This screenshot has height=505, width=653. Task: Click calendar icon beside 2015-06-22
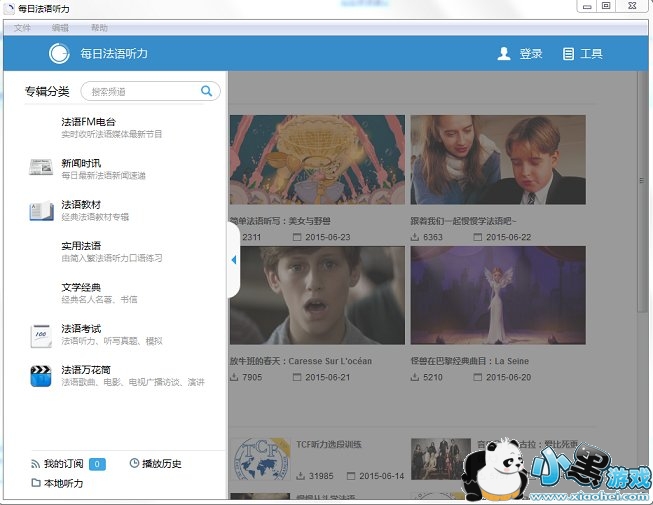(478, 237)
